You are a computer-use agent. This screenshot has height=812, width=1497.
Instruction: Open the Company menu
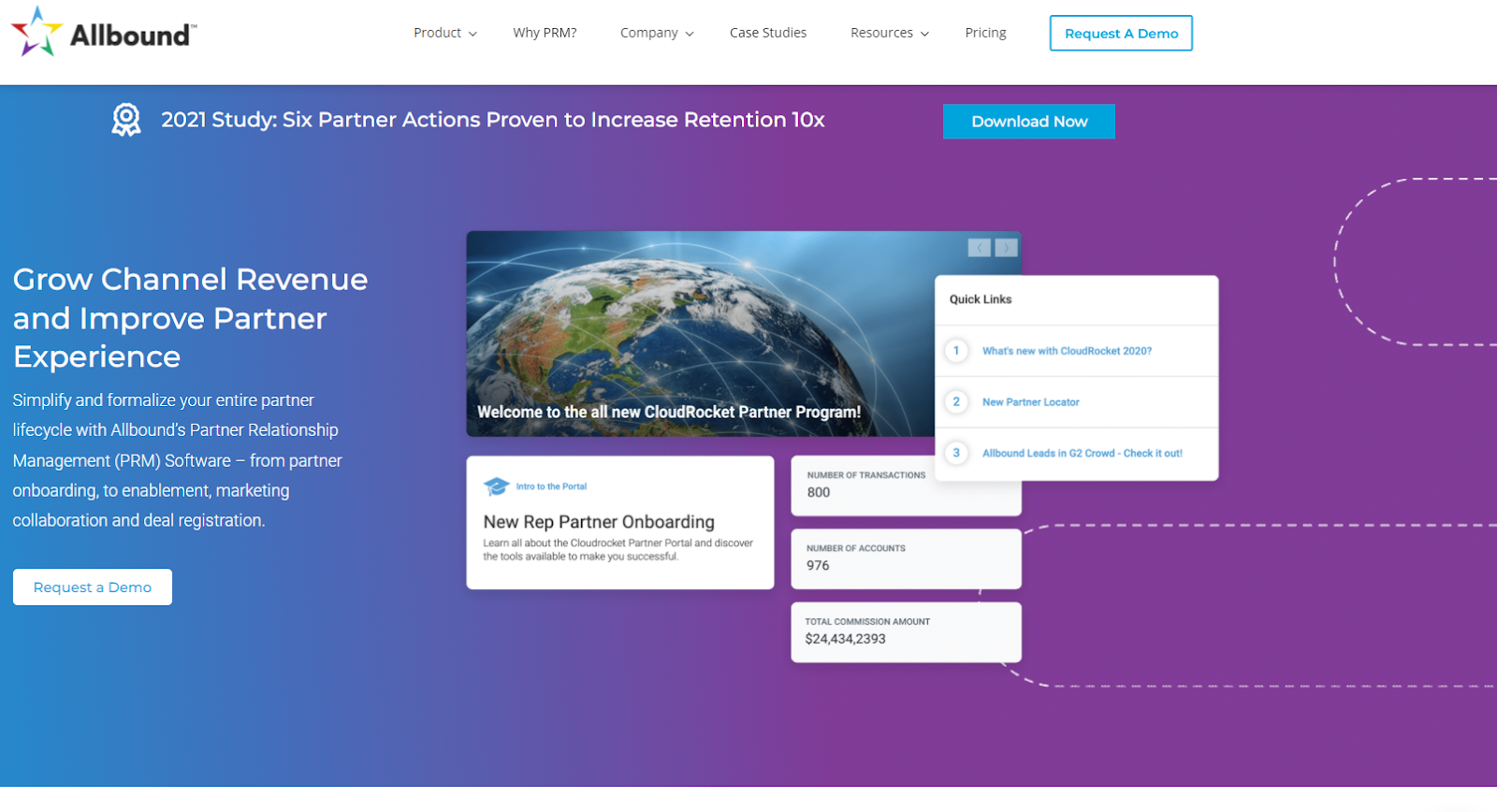pos(657,33)
